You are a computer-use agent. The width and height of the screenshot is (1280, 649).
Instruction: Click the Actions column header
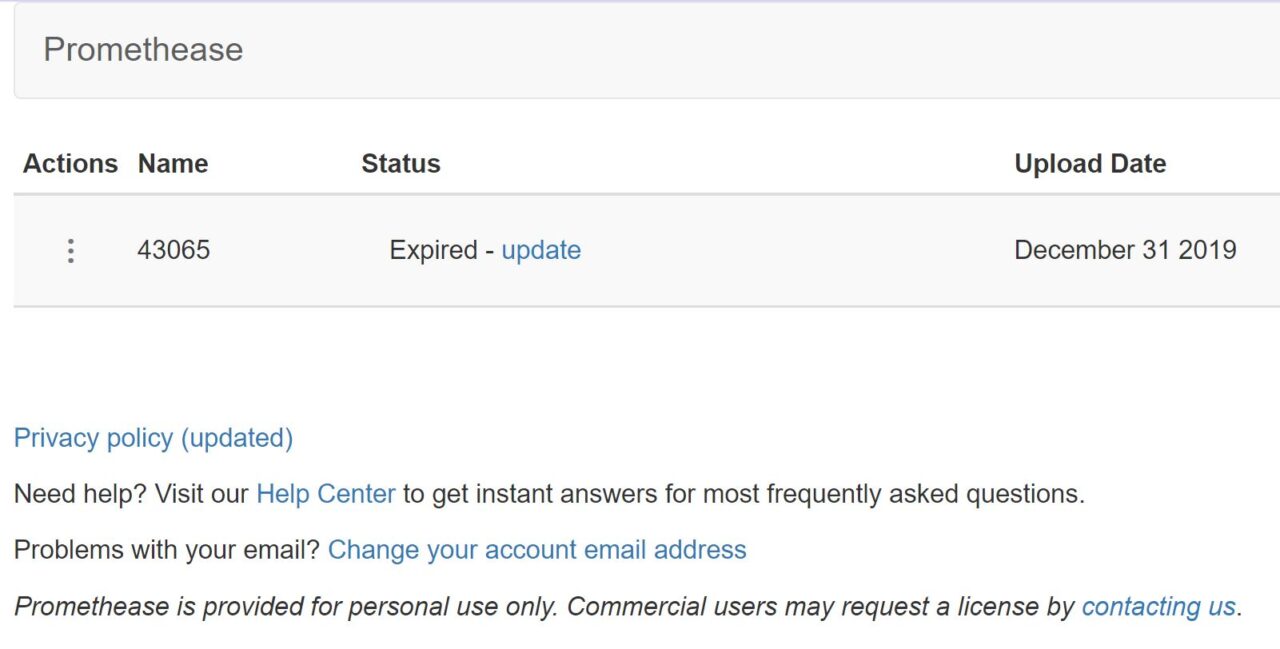pos(70,164)
